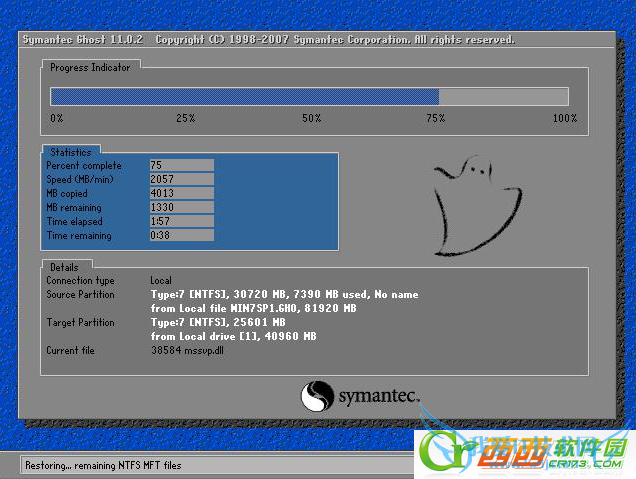Click target line 'Type:7 [NTFS], 25601 MB'
Screen dimensions: 636x479
218,322
